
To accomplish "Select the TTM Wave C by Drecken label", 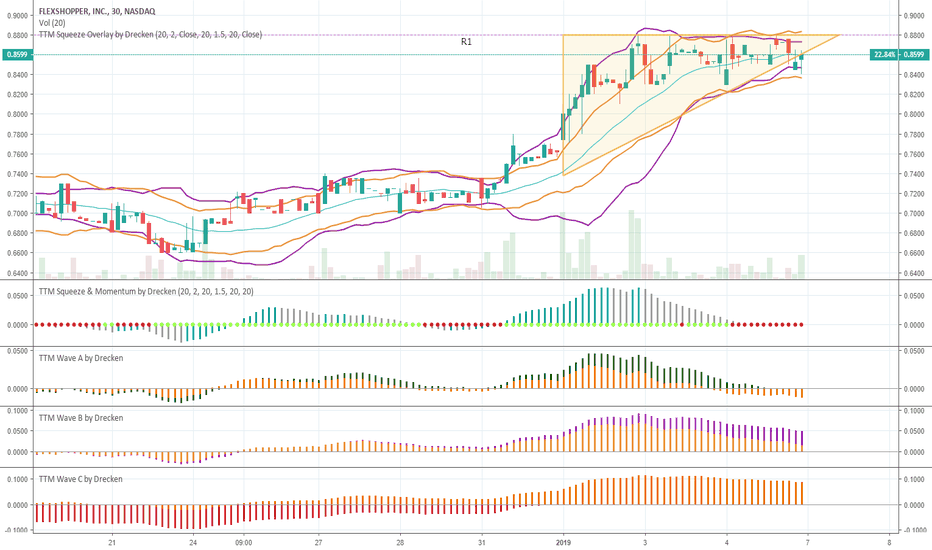I will (81, 479).
